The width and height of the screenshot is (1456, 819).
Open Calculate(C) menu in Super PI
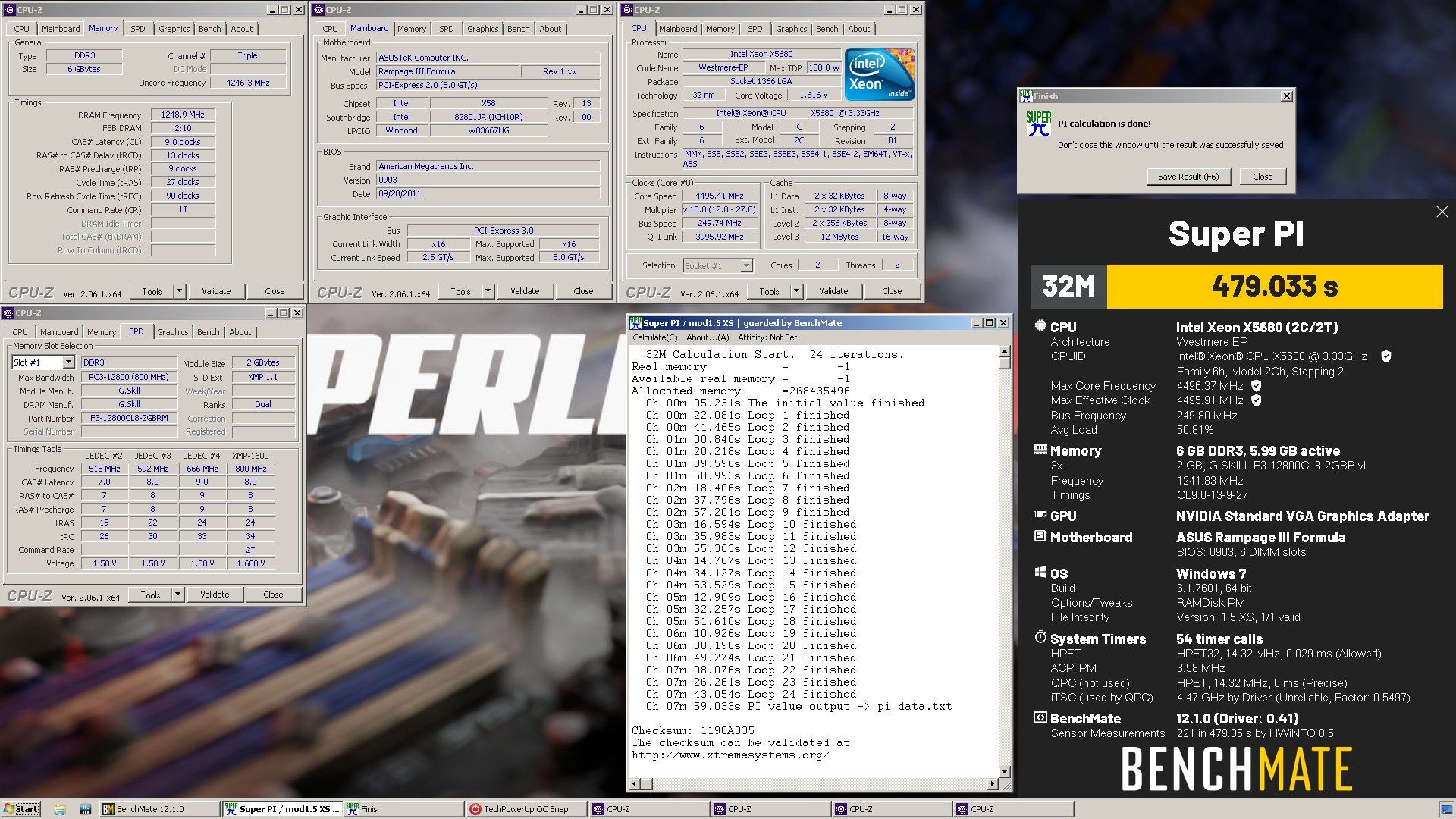coord(654,337)
